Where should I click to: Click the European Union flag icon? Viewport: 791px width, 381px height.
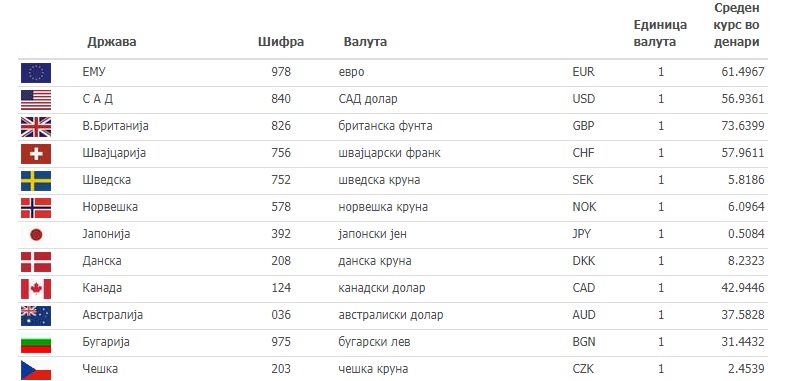(36, 73)
